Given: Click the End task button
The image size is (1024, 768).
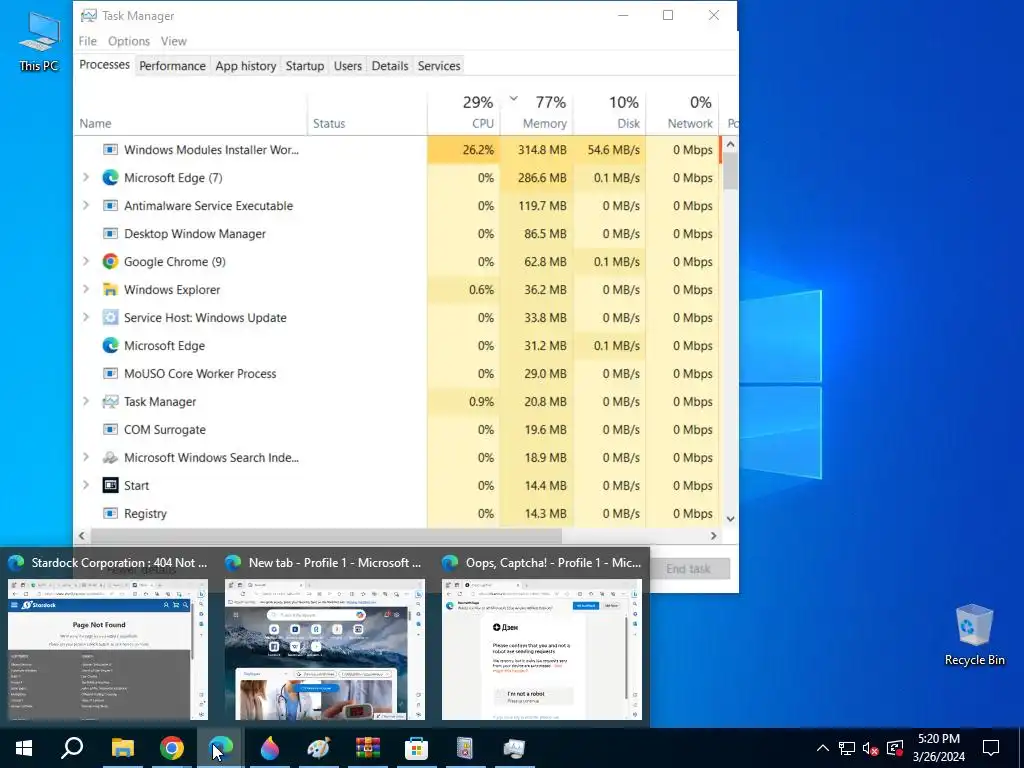Looking at the screenshot, I should [688, 569].
